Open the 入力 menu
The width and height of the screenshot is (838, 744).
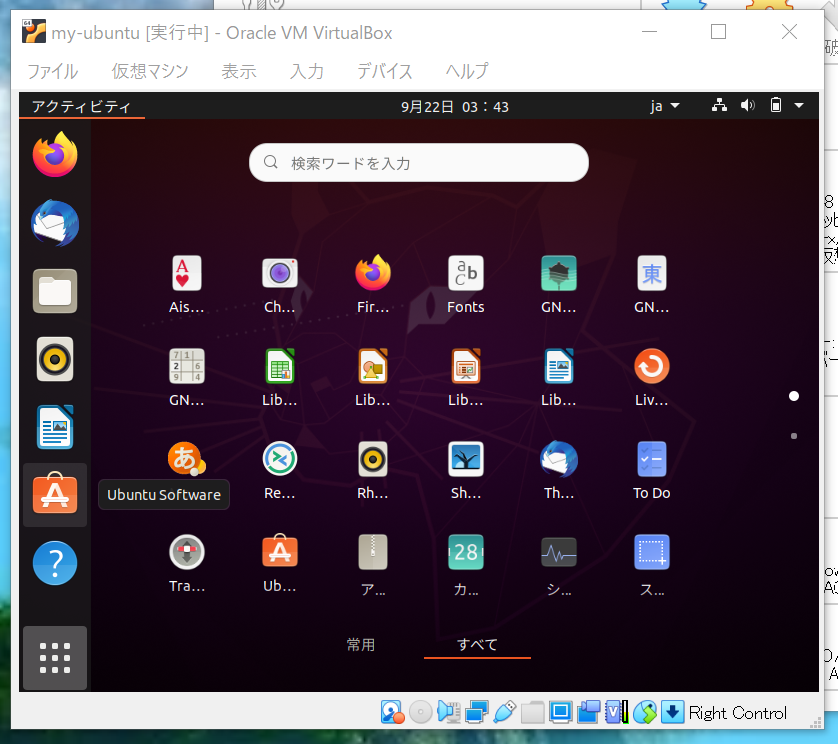coord(307,71)
